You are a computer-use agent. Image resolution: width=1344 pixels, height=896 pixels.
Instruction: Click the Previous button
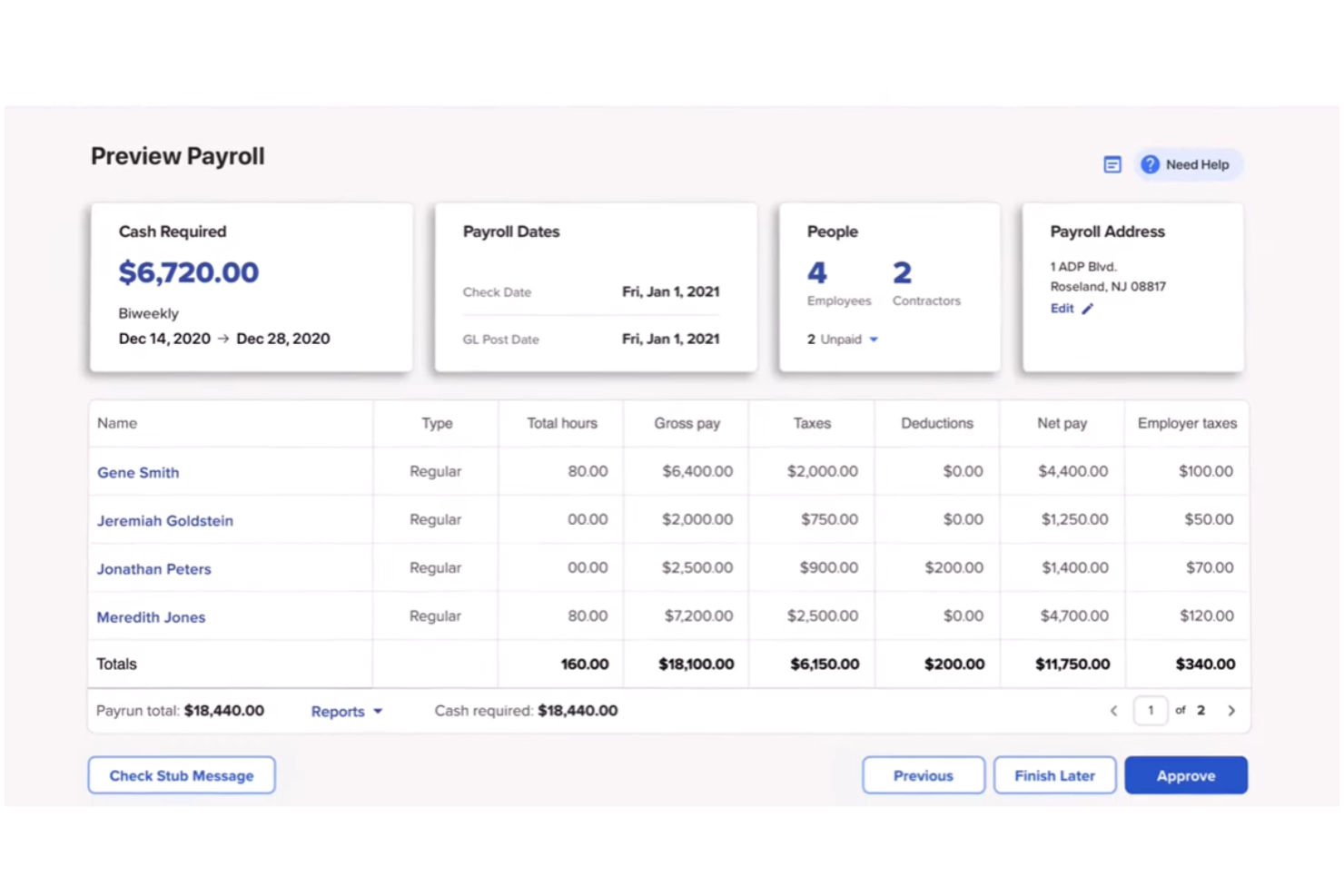click(x=924, y=775)
